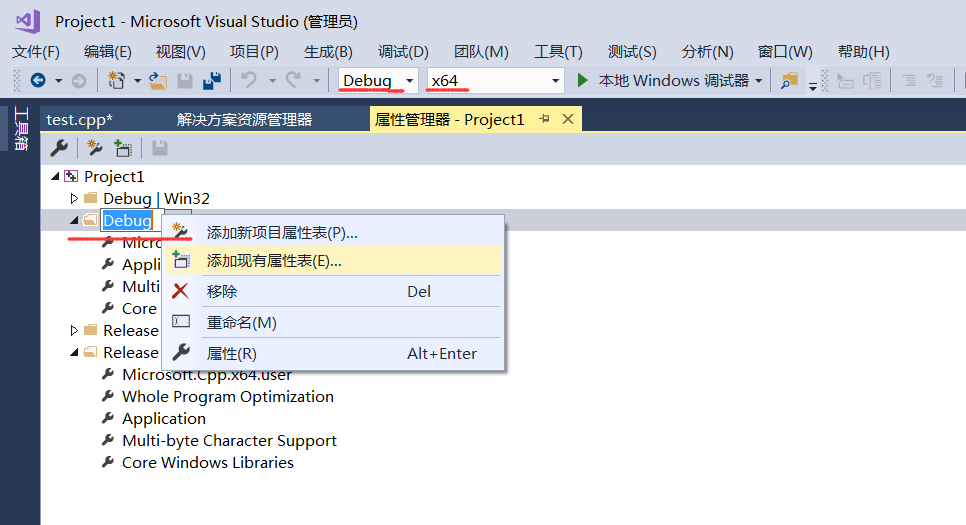
Task: Click the find in files icon
Action: pos(789,81)
